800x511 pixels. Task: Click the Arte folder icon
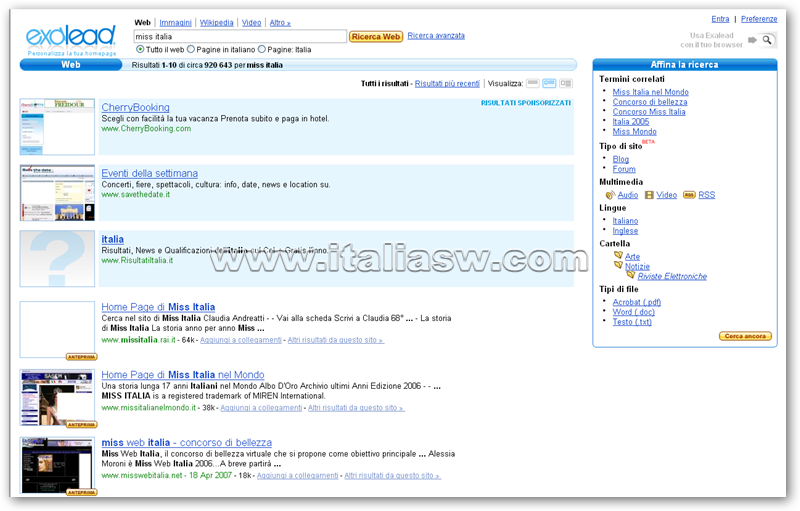click(x=618, y=255)
